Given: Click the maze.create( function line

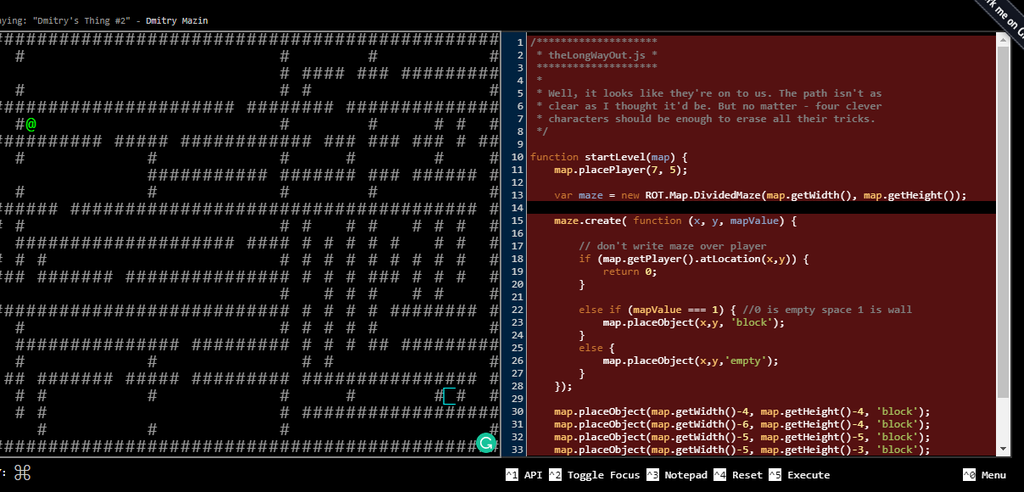Looking at the screenshot, I should 675,221.
